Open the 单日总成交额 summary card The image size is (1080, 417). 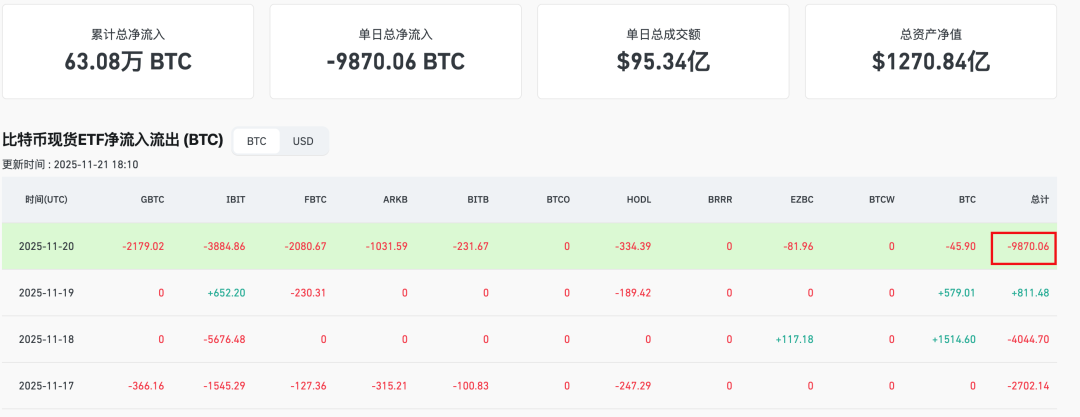click(663, 52)
